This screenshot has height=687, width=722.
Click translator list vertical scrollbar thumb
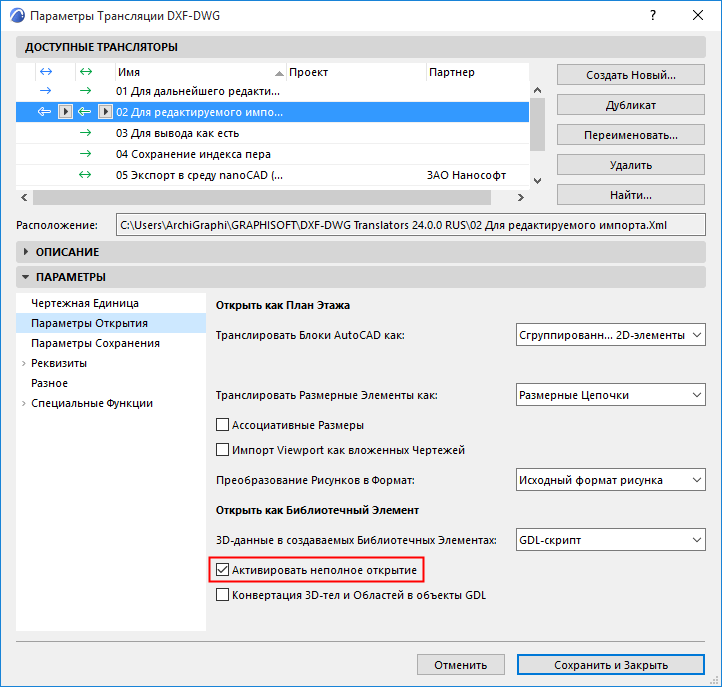(537, 124)
